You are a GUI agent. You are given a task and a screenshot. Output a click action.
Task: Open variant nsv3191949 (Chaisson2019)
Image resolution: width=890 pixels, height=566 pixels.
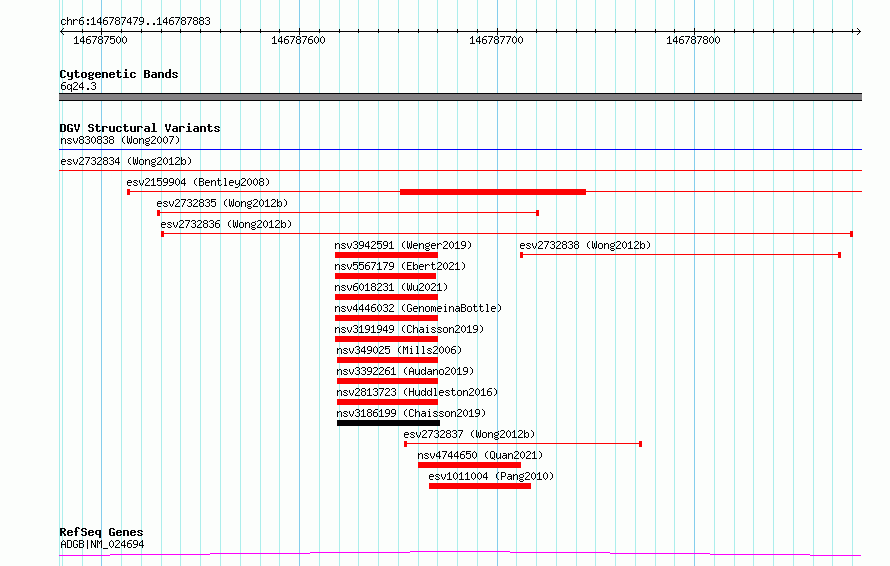[409, 329]
